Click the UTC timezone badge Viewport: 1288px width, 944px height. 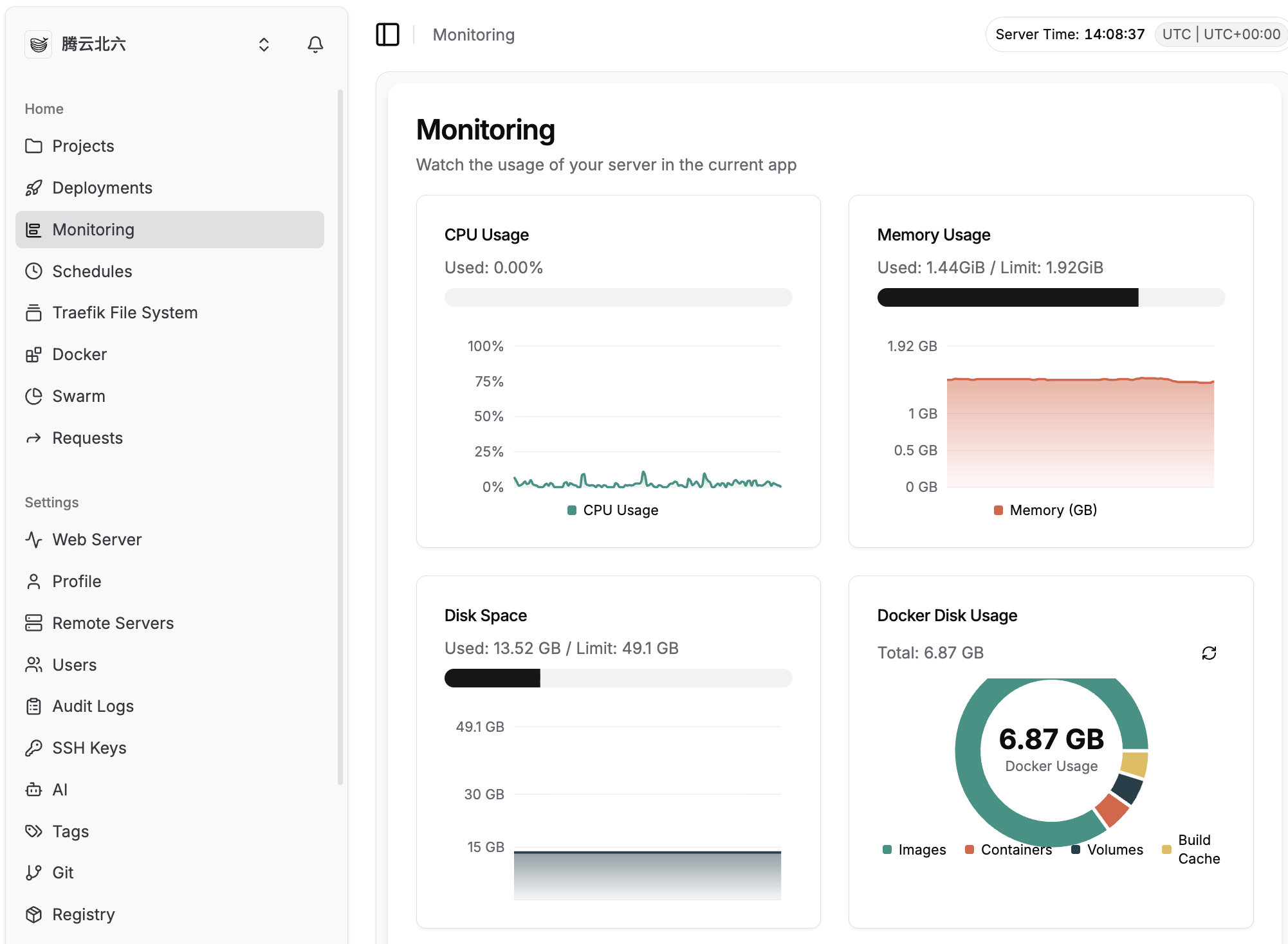point(1220,35)
